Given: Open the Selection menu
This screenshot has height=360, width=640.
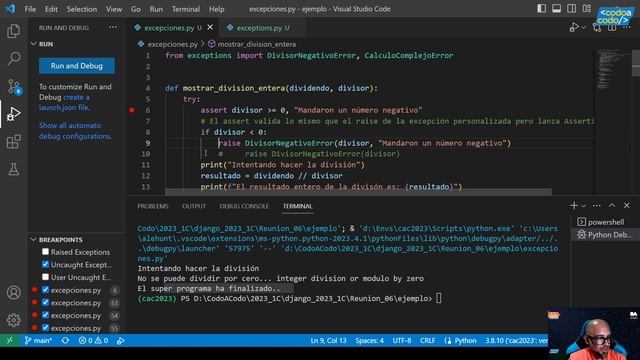Looking at the screenshot, I should 82,9.
